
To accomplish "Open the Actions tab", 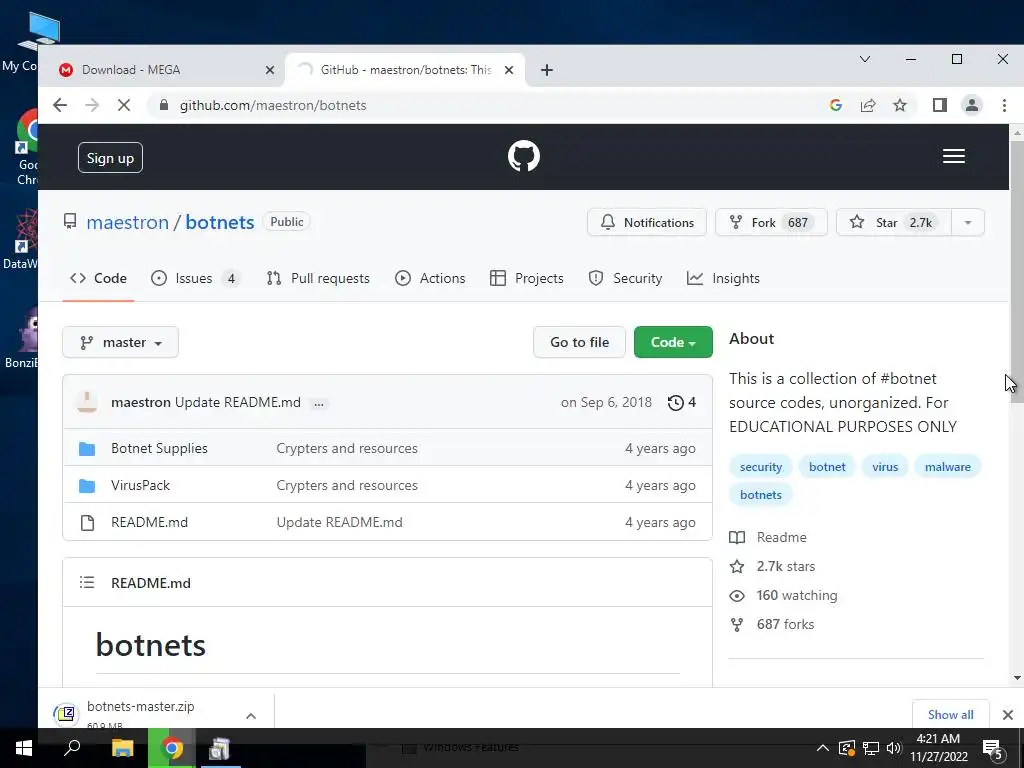I will (430, 278).
